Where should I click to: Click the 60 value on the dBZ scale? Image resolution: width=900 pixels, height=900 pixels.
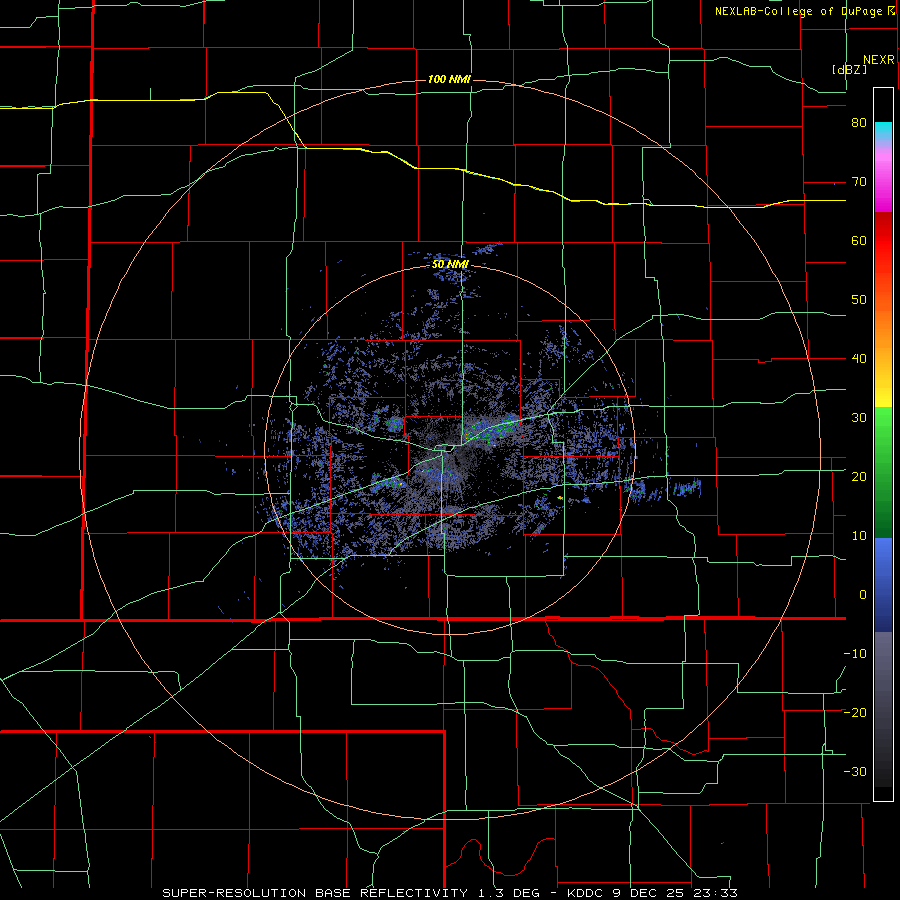(x=859, y=240)
